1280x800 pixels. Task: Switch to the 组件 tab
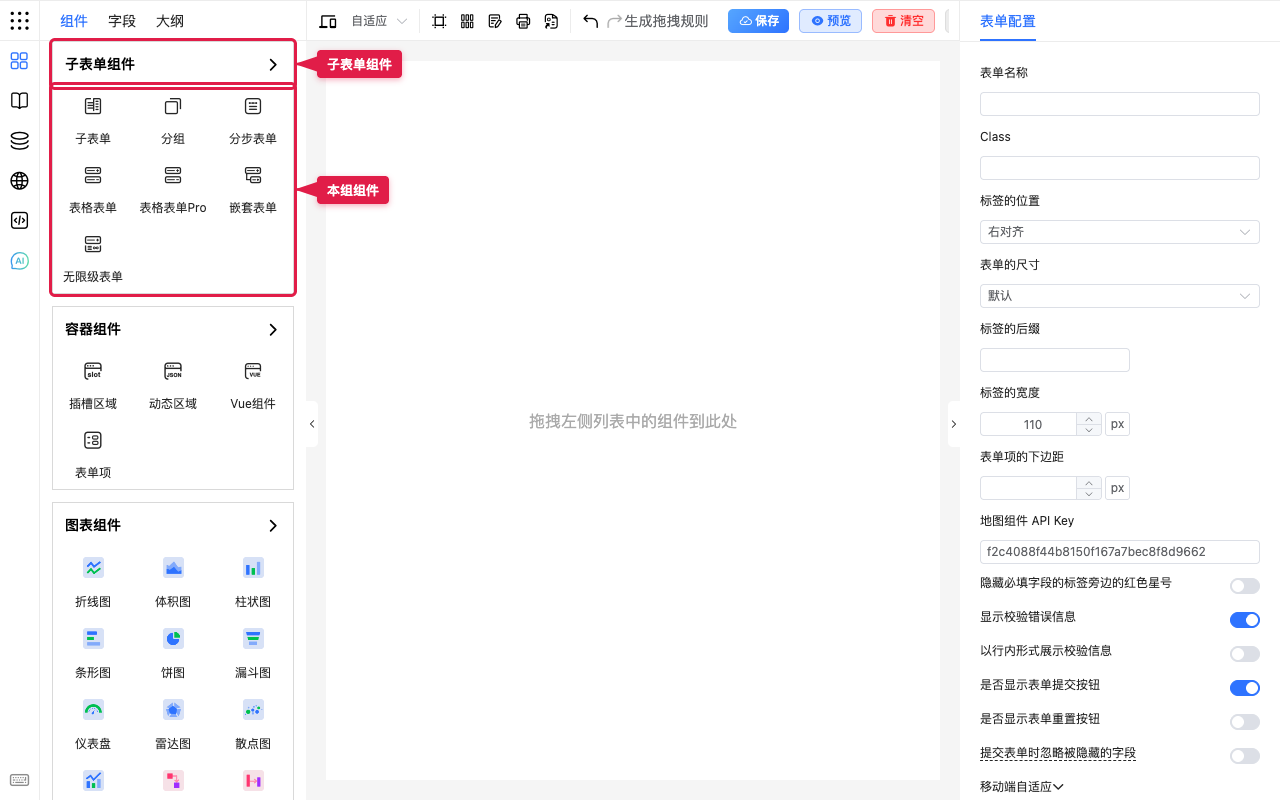click(x=74, y=21)
